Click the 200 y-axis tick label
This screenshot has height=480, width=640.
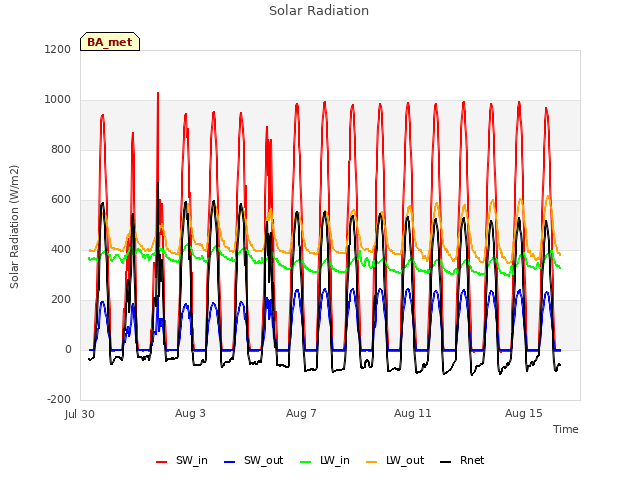coord(61,300)
